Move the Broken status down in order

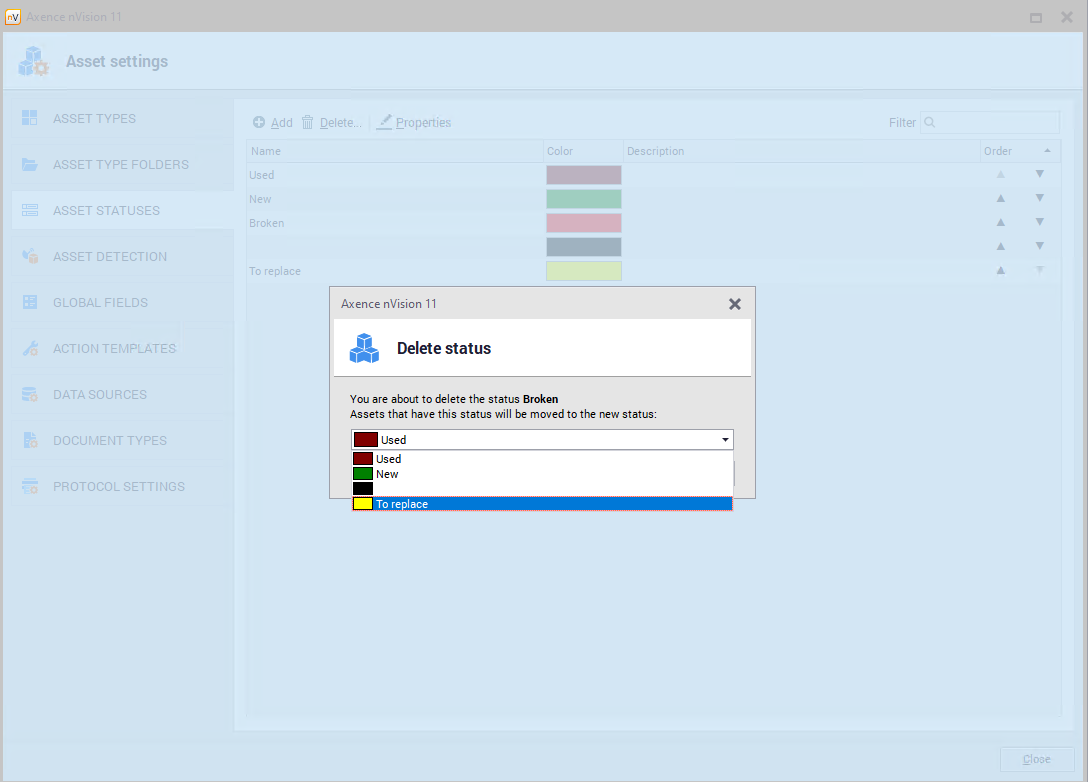(x=1039, y=222)
